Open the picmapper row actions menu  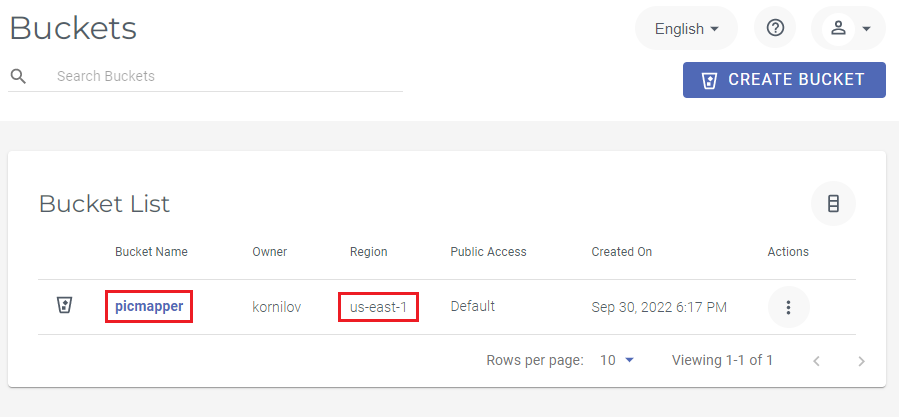click(788, 307)
